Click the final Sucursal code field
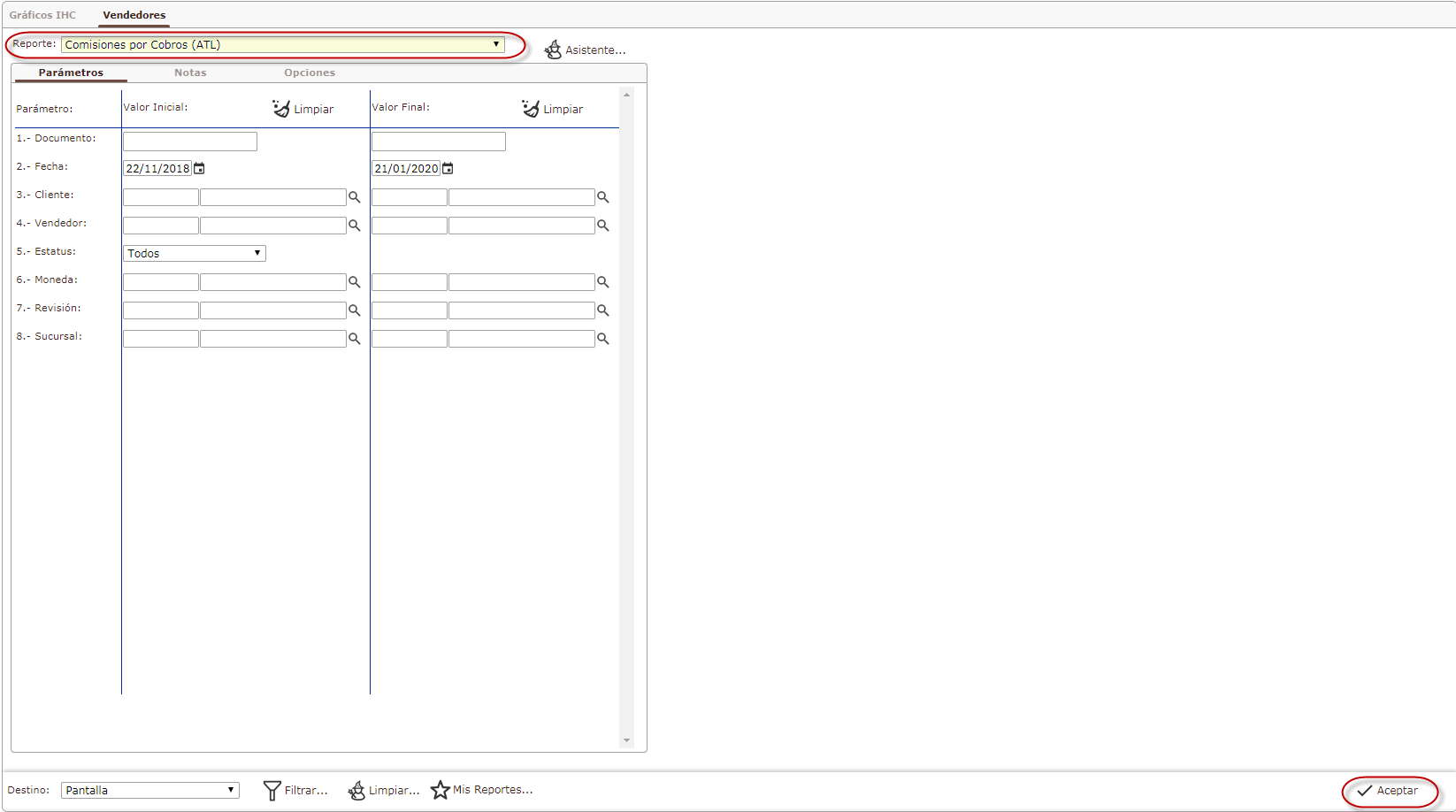The image size is (1456, 812). click(x=410, y=339)
